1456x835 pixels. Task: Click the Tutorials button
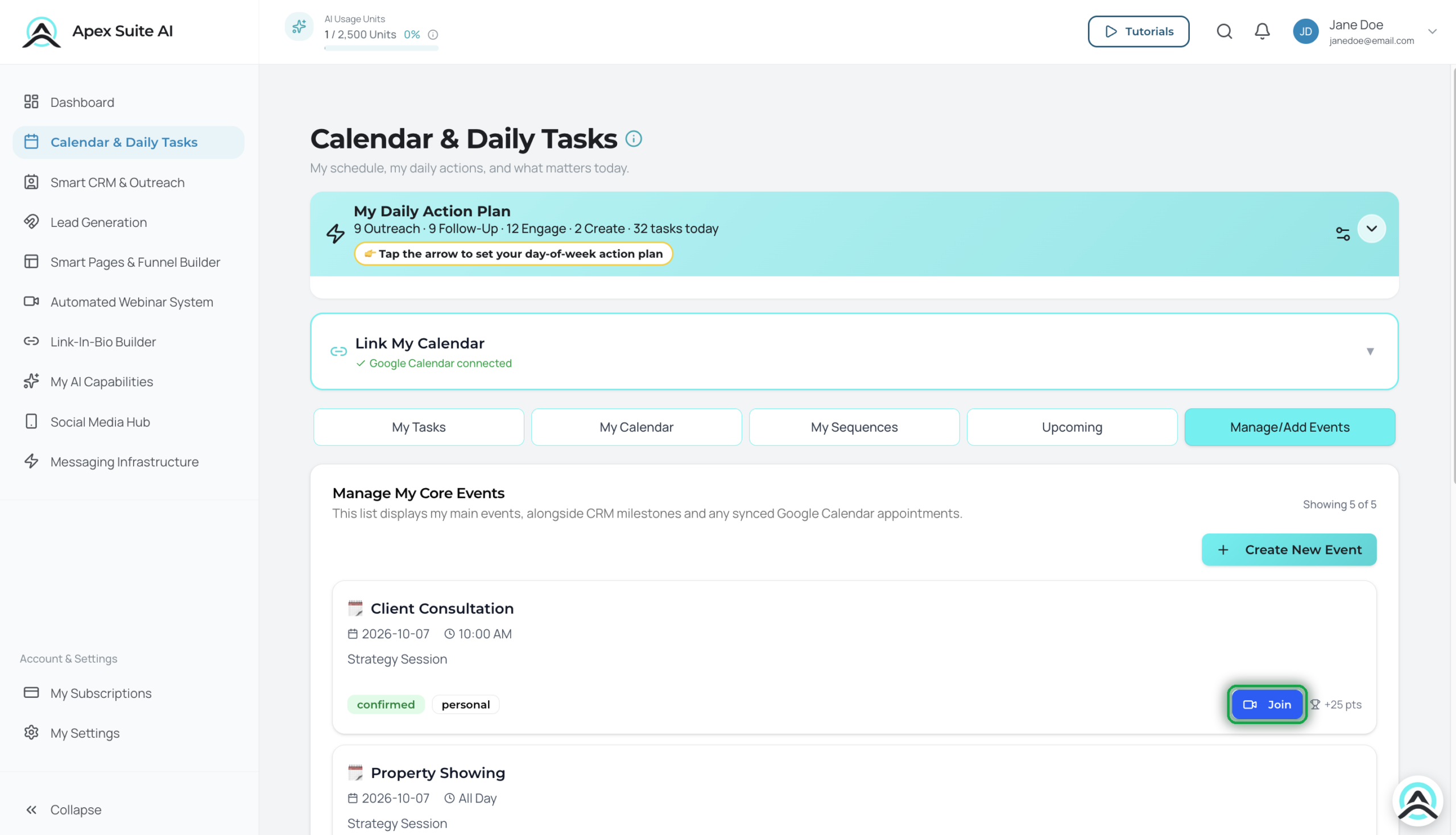tap(1137, 31)
